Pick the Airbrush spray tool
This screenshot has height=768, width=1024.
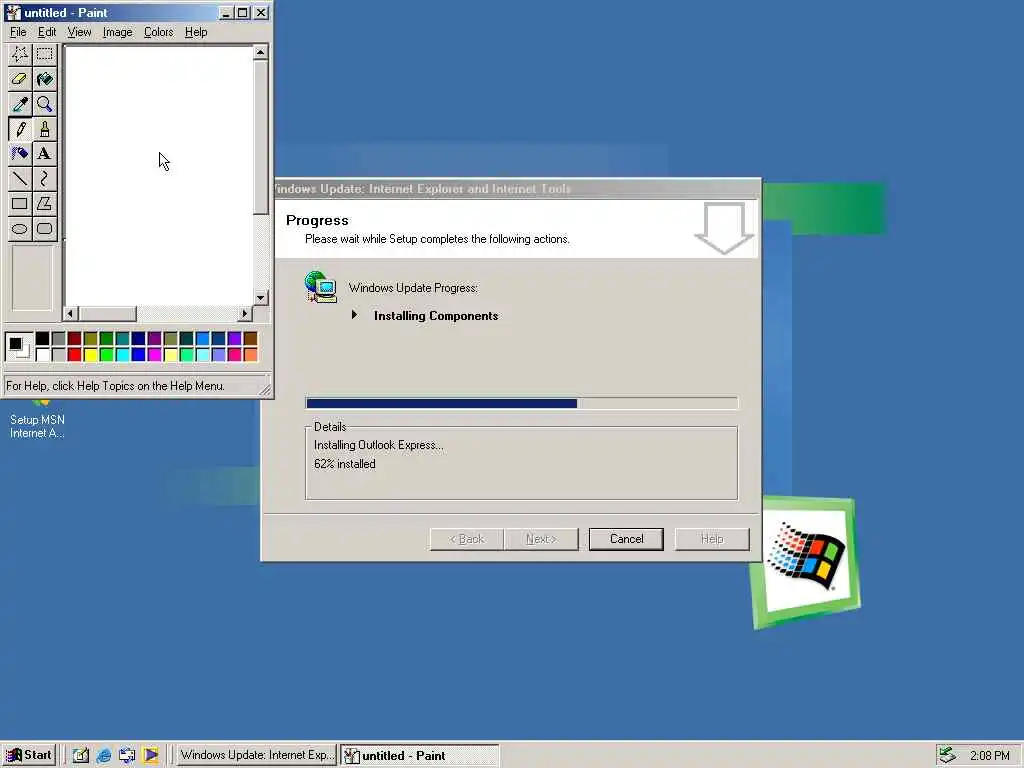20,153
